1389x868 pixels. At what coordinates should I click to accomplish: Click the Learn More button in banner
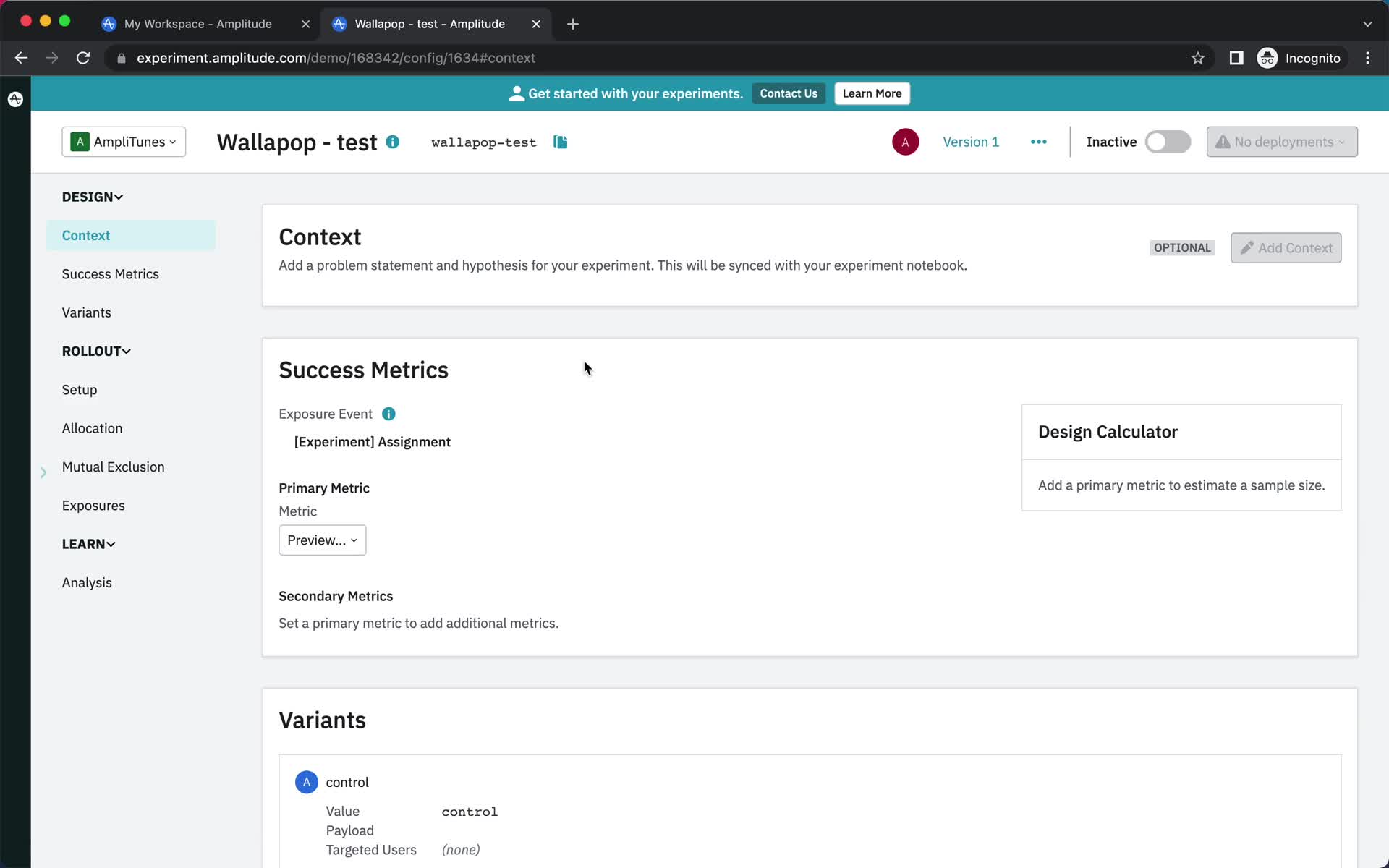872,93
